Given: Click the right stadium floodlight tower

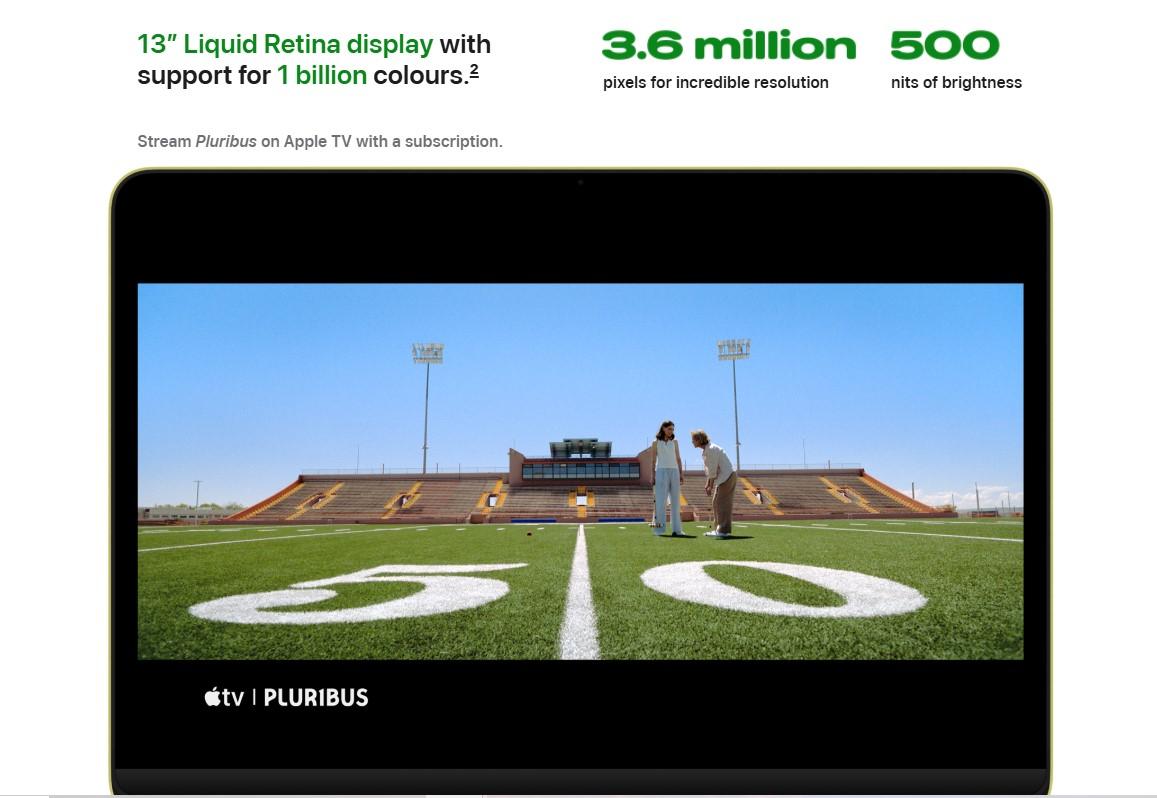Looking at the screenshot, I should tap(734, 404).
